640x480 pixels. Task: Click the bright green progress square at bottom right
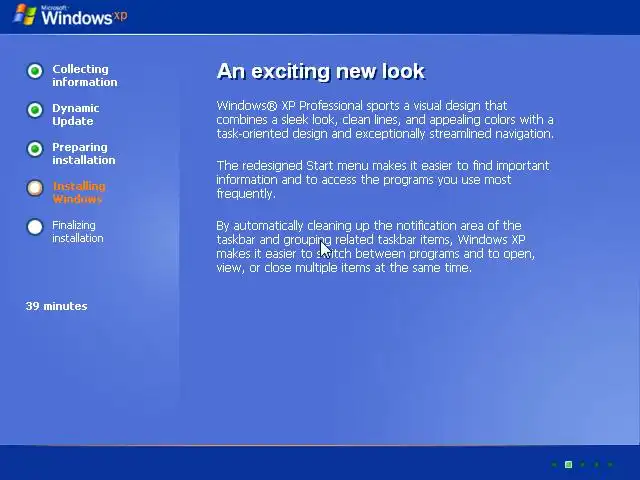(x=568, y=464)
